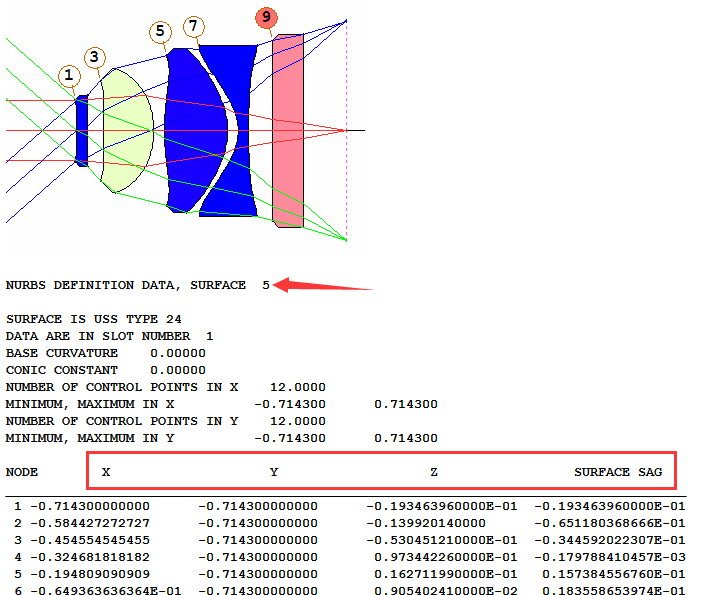The image size is (703, 595).
Task: Click the light green lens element
Action: [128, 131]
